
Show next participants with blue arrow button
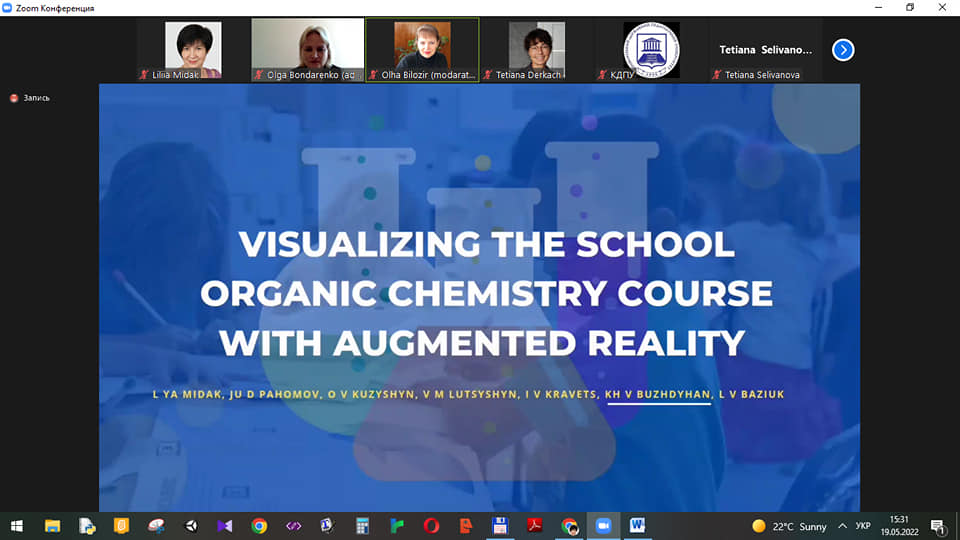click(x=843, y=49)
